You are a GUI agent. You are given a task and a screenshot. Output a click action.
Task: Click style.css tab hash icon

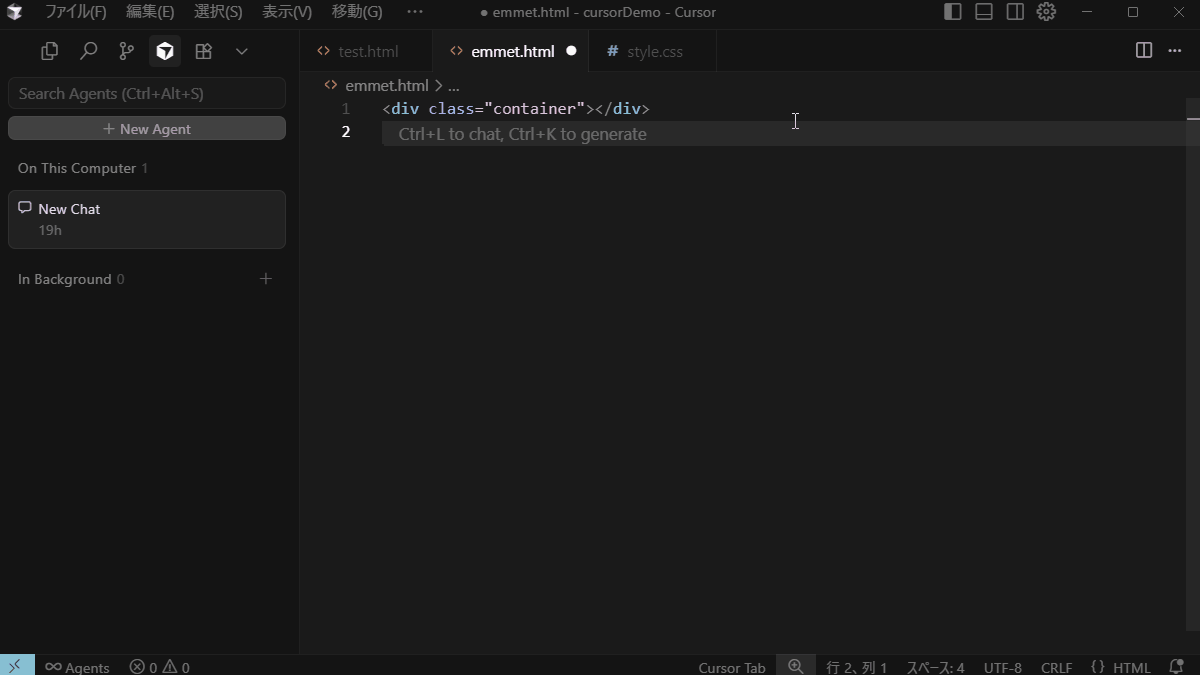coord(612,51)
